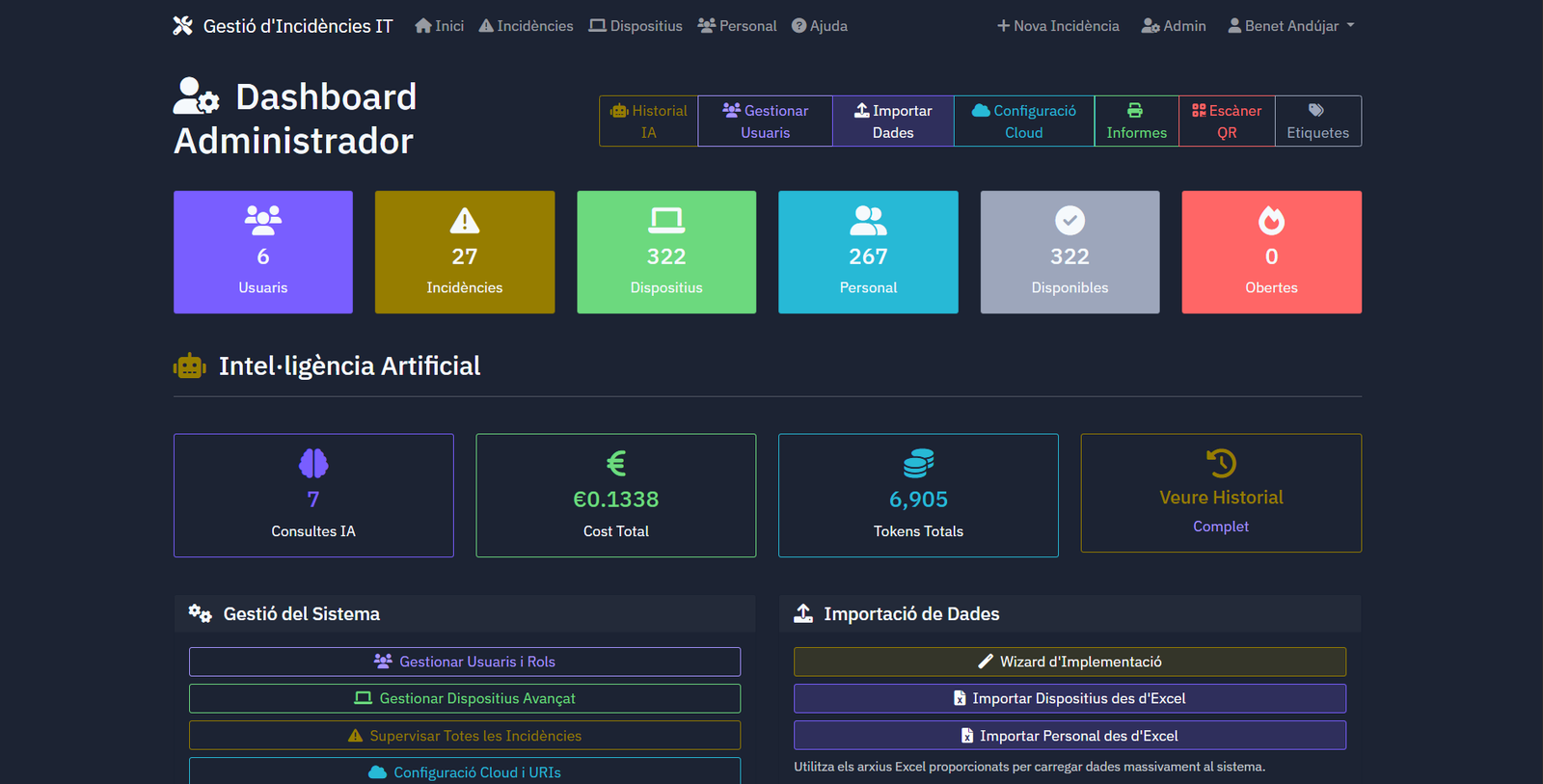Click Veure Historial Complet link
1543x784 pixels.
[1221, 510]
